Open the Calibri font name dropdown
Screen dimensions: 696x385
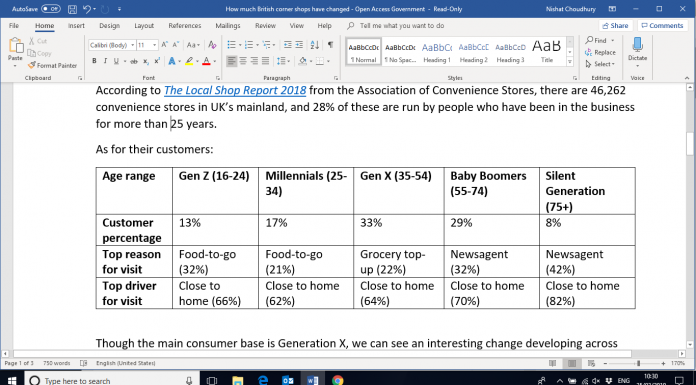pos(112,45)
